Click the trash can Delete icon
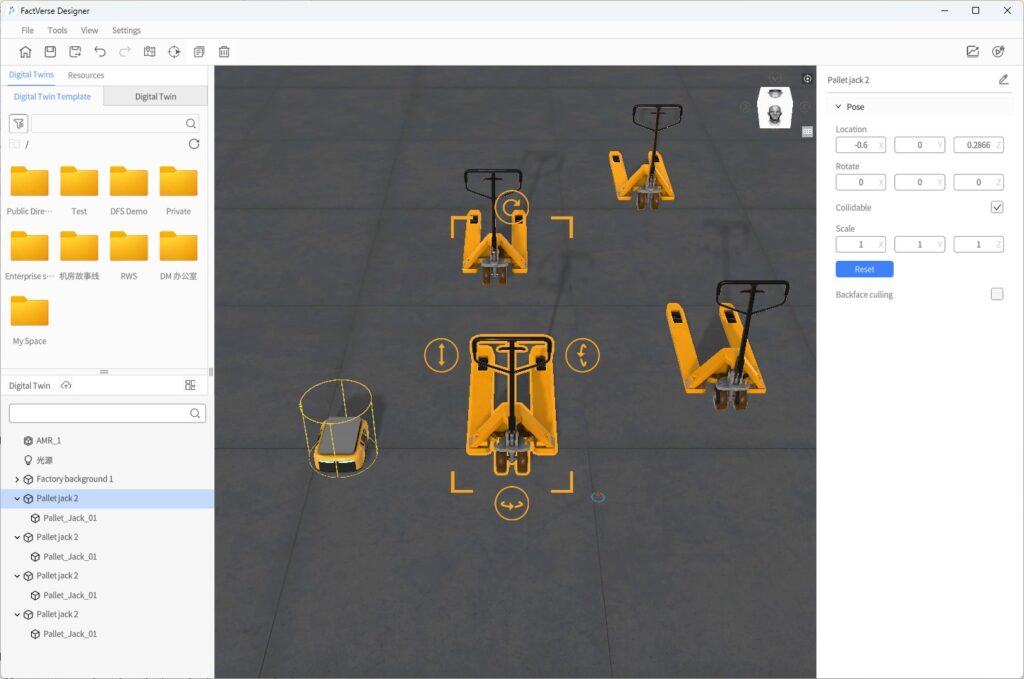This screenshot has height=679, width=1024. [x=224, y=52]
